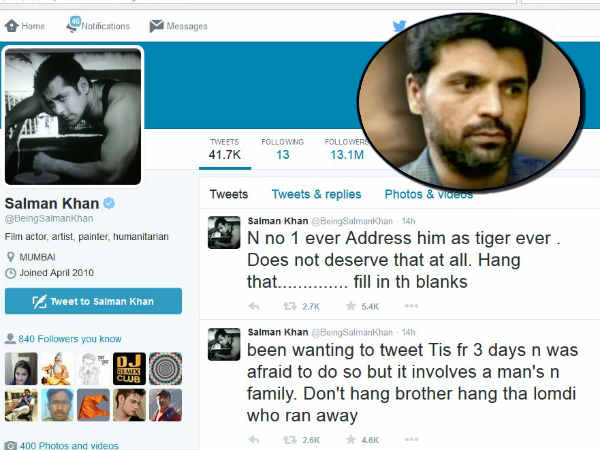Open more options on 'tiger ever' tweet
This screenshot has height=450, width=600.
(x=411, y=306)
